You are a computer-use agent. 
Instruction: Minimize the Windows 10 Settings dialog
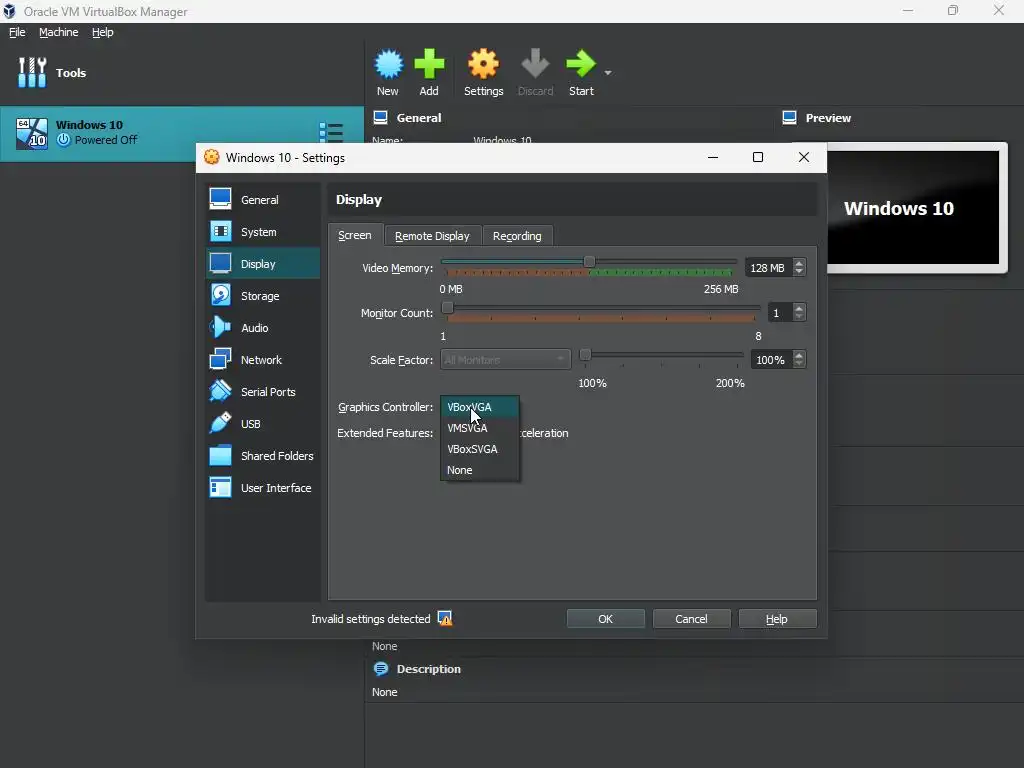pyautogui.click(x=713, y=157)
